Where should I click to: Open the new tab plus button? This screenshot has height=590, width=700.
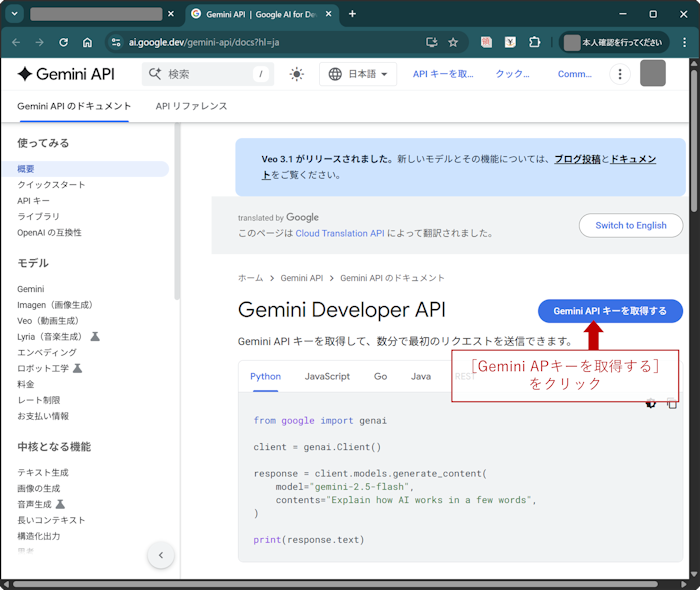pos(352,14)
